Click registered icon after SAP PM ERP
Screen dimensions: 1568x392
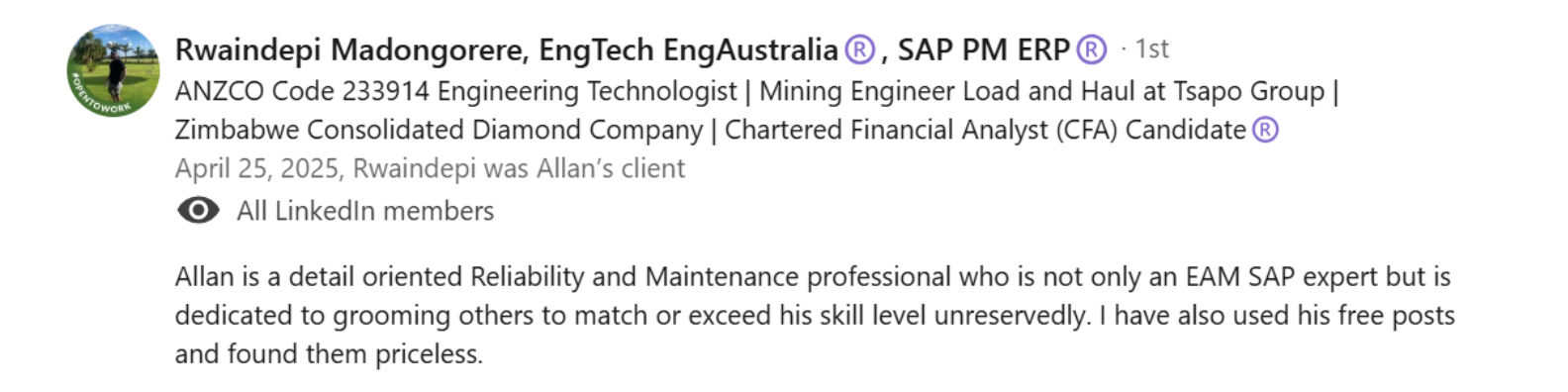tap(1091, 49)
